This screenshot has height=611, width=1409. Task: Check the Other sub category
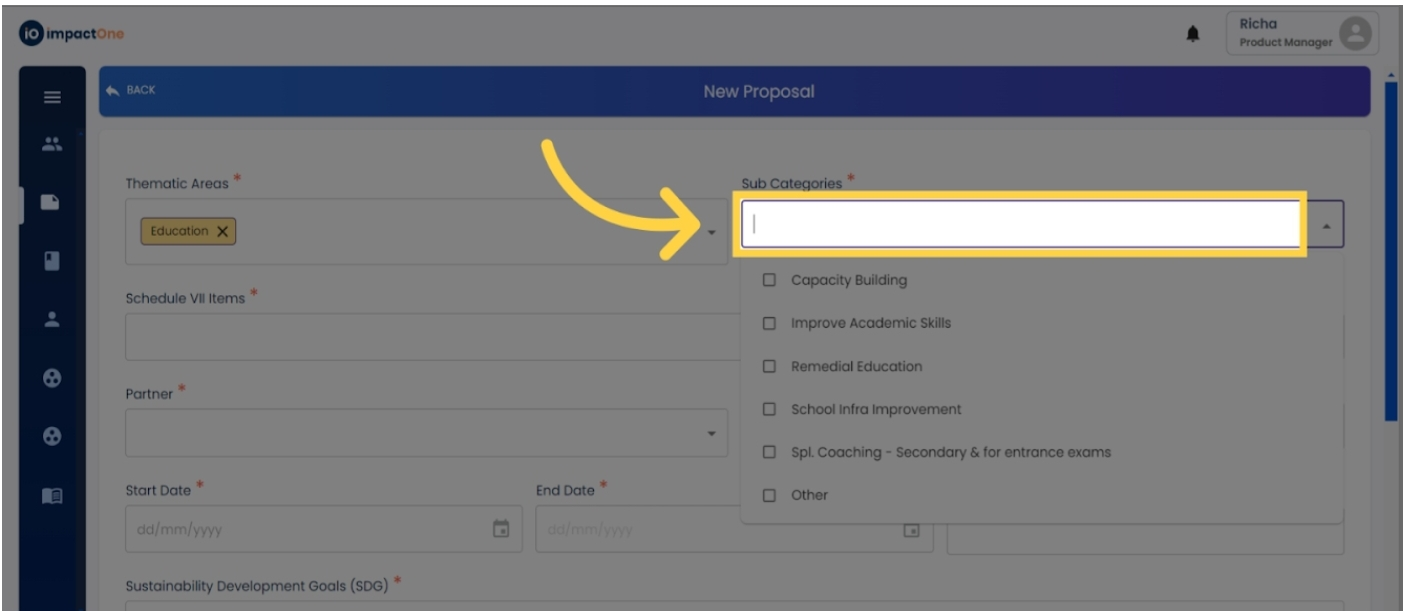(769, 495)
